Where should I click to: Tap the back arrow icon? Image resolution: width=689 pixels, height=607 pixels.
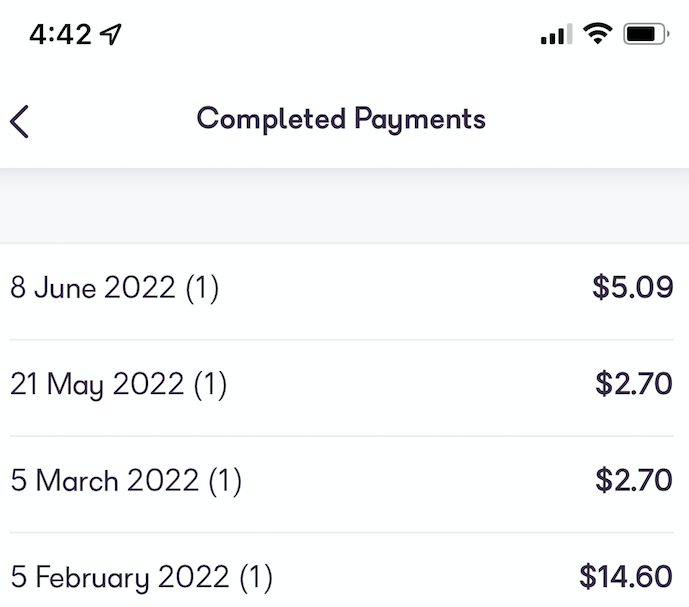[x=20, y=120]
